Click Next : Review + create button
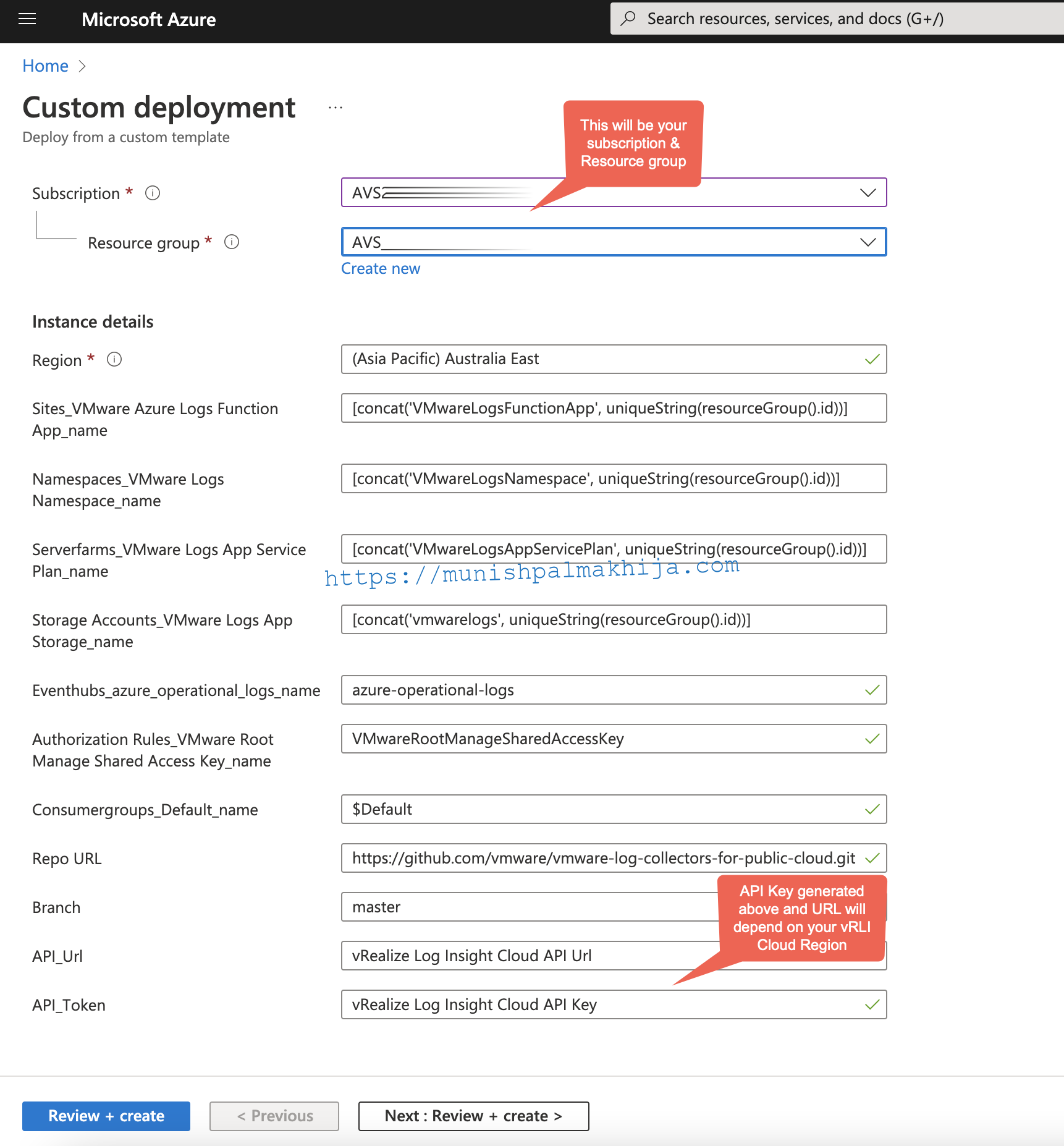The image size is (1064, 1146). (474, 1116)
